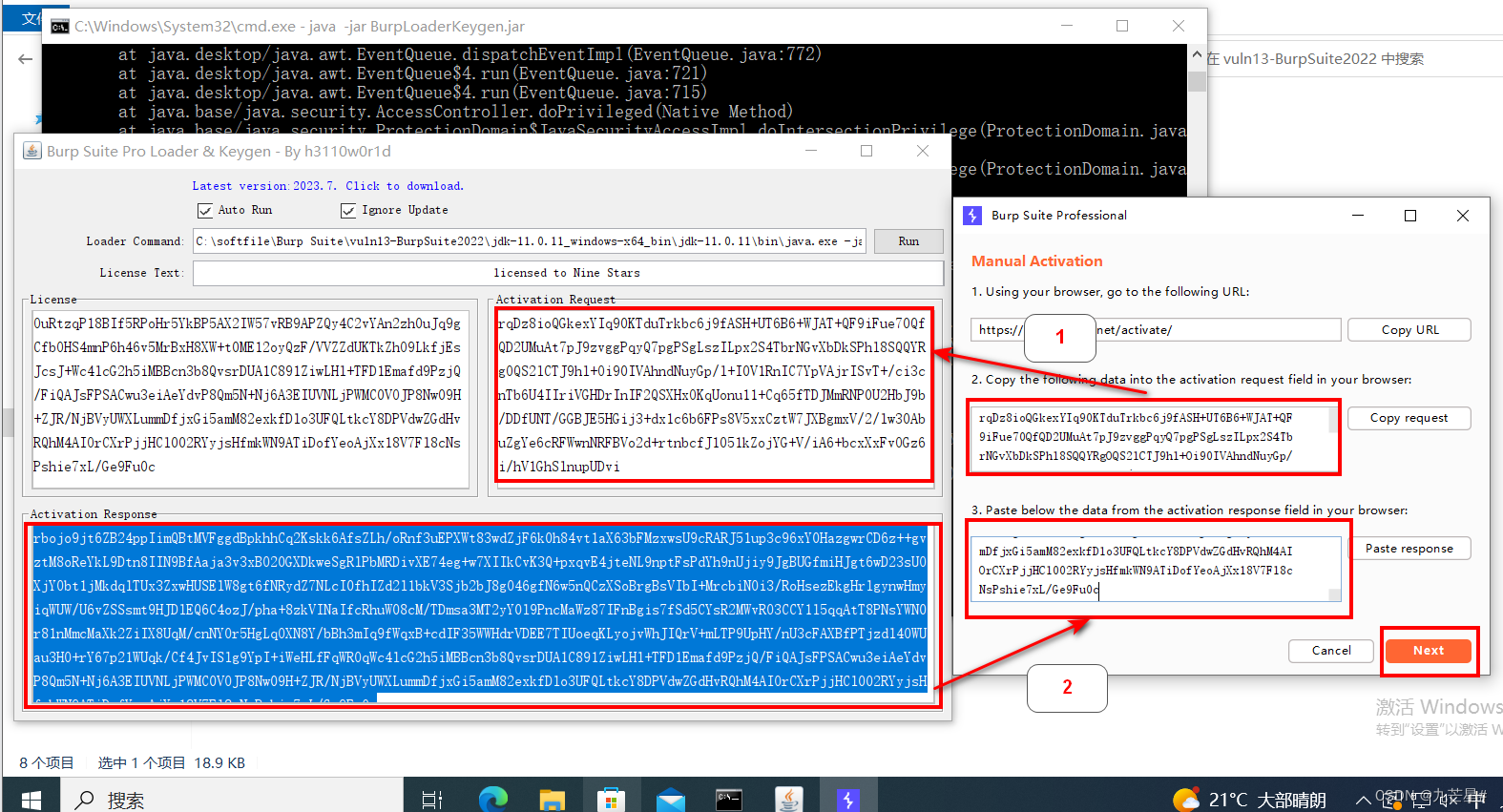Click the Run button in Keygen window
Image resolution: width=1503 pixels, height=812 pixels.
point(908,241)
